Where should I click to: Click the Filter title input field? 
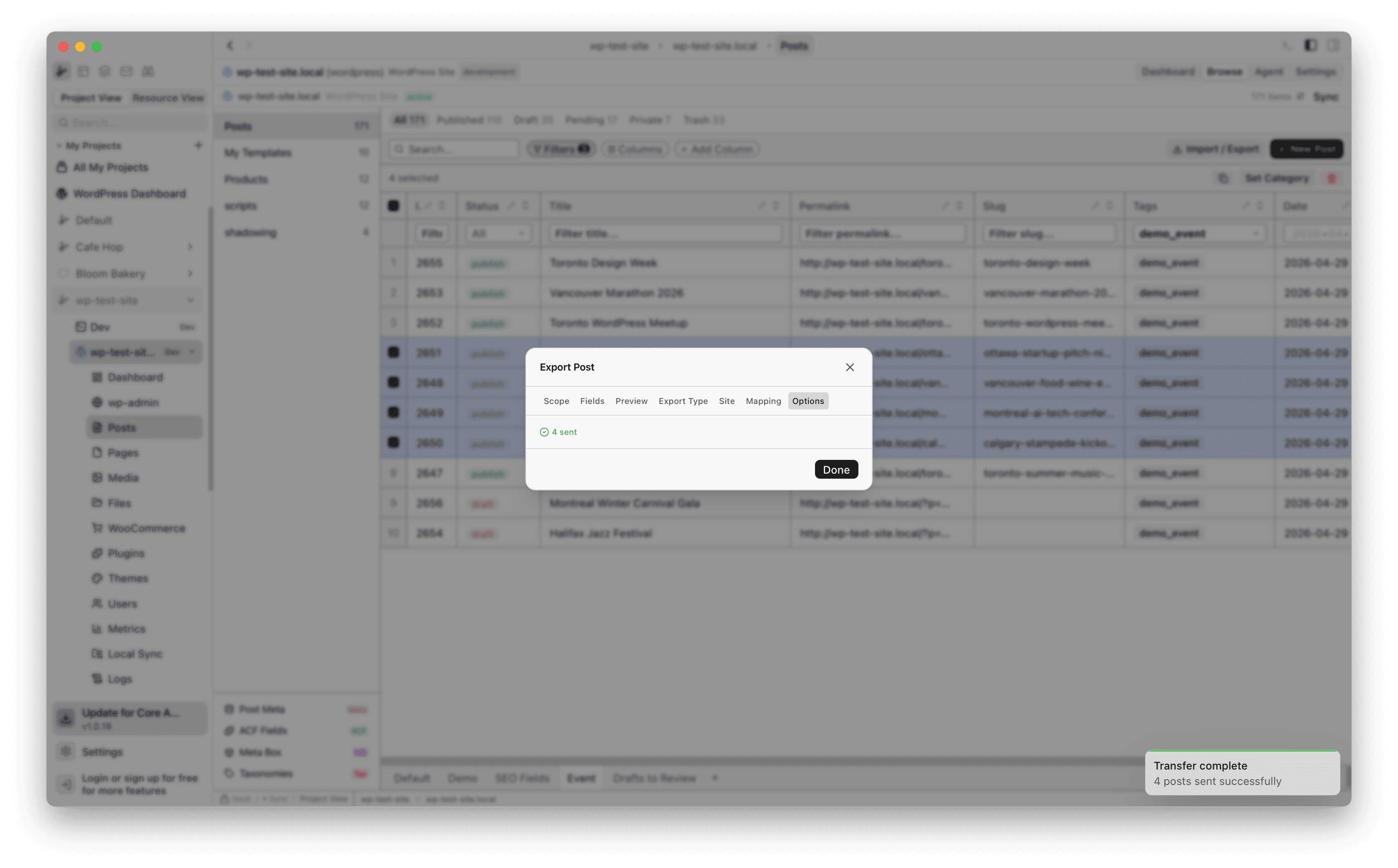666,234
